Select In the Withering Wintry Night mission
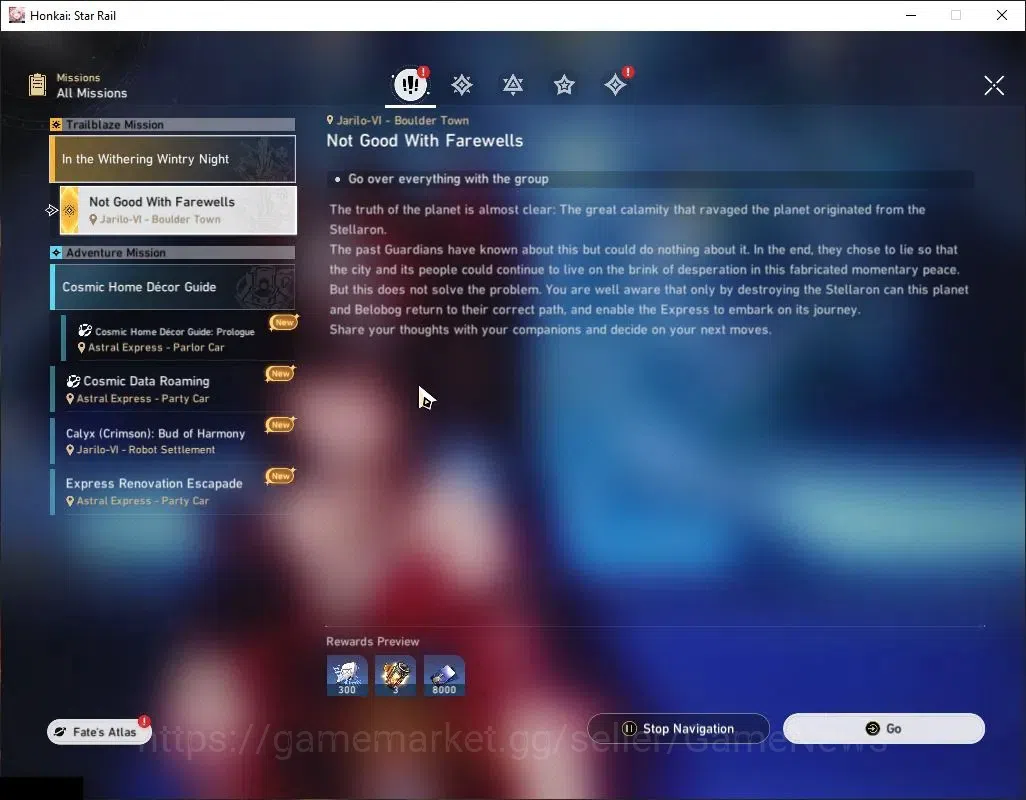This screenshot has height=800, width=1026. point(173,159)
